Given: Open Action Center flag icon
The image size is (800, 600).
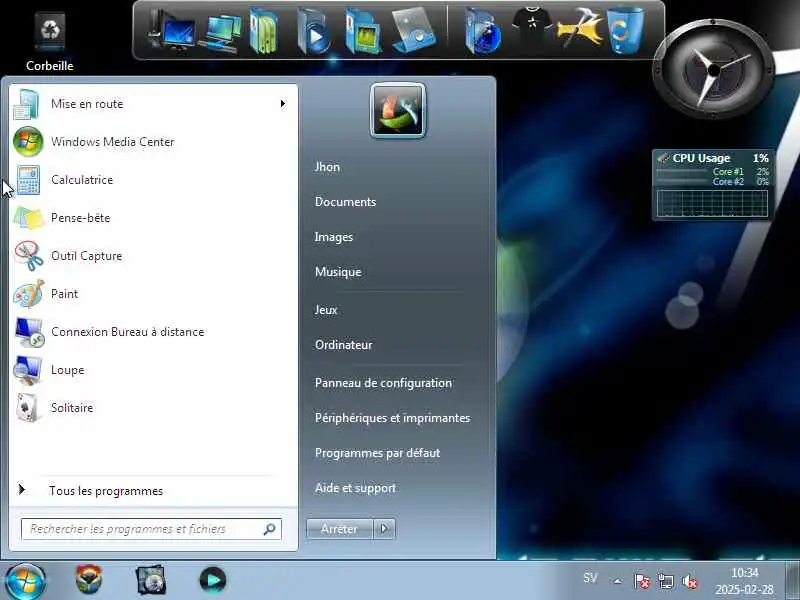Looking at the screenshot, I should click(x=641, y=581).
